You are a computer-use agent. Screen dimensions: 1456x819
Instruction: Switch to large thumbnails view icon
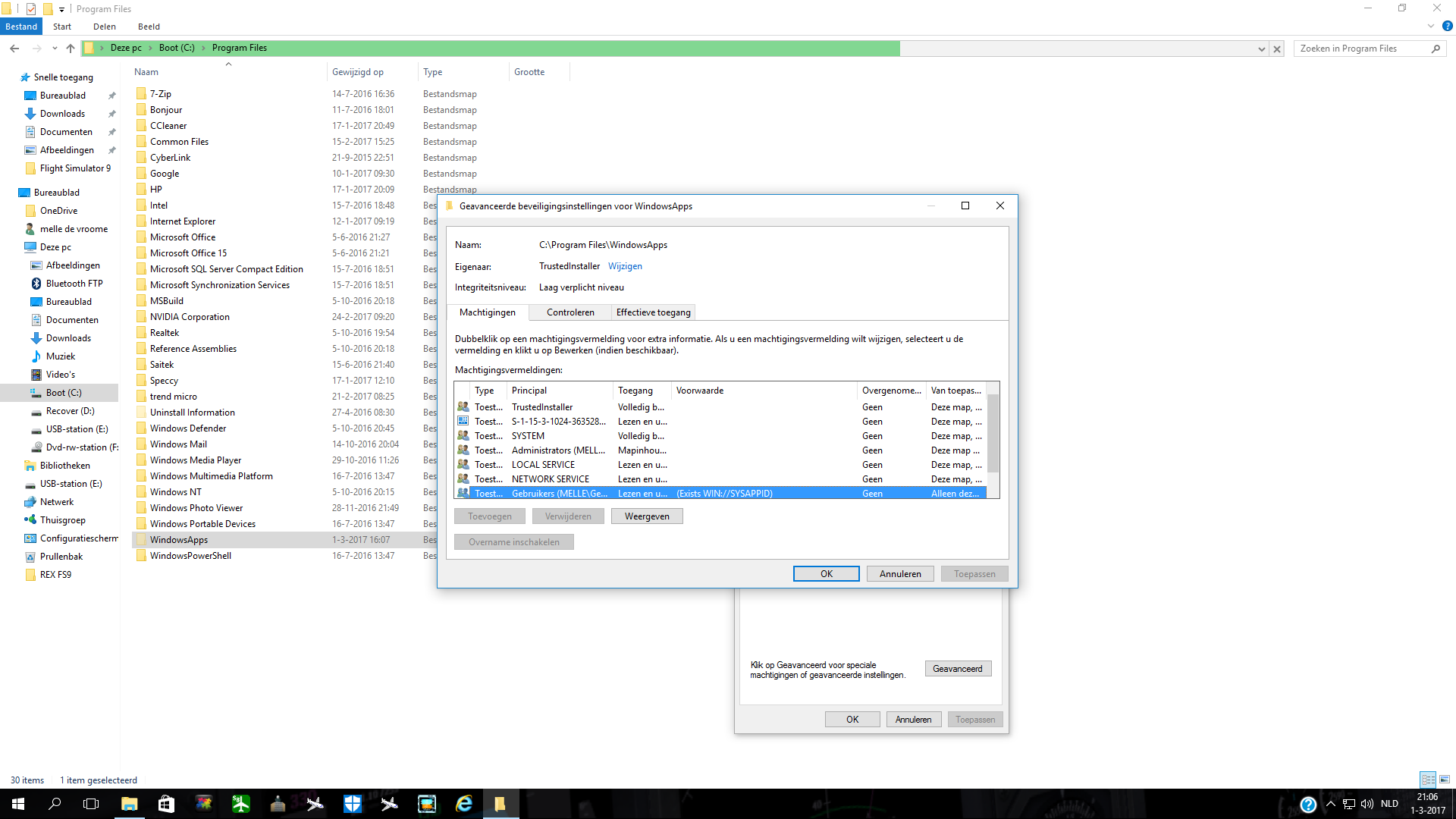[1445, 780]
